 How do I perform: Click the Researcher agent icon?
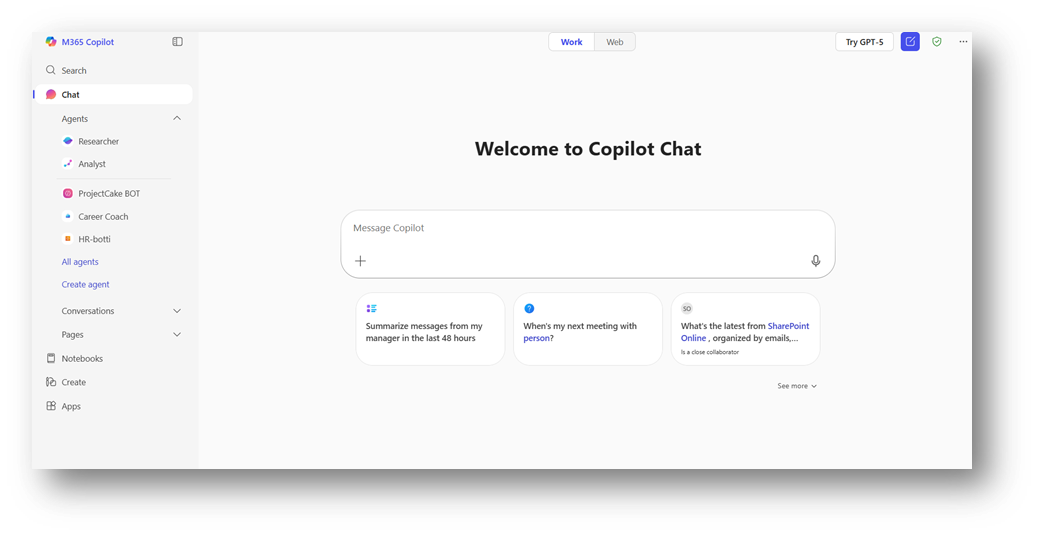pos(67,141)
